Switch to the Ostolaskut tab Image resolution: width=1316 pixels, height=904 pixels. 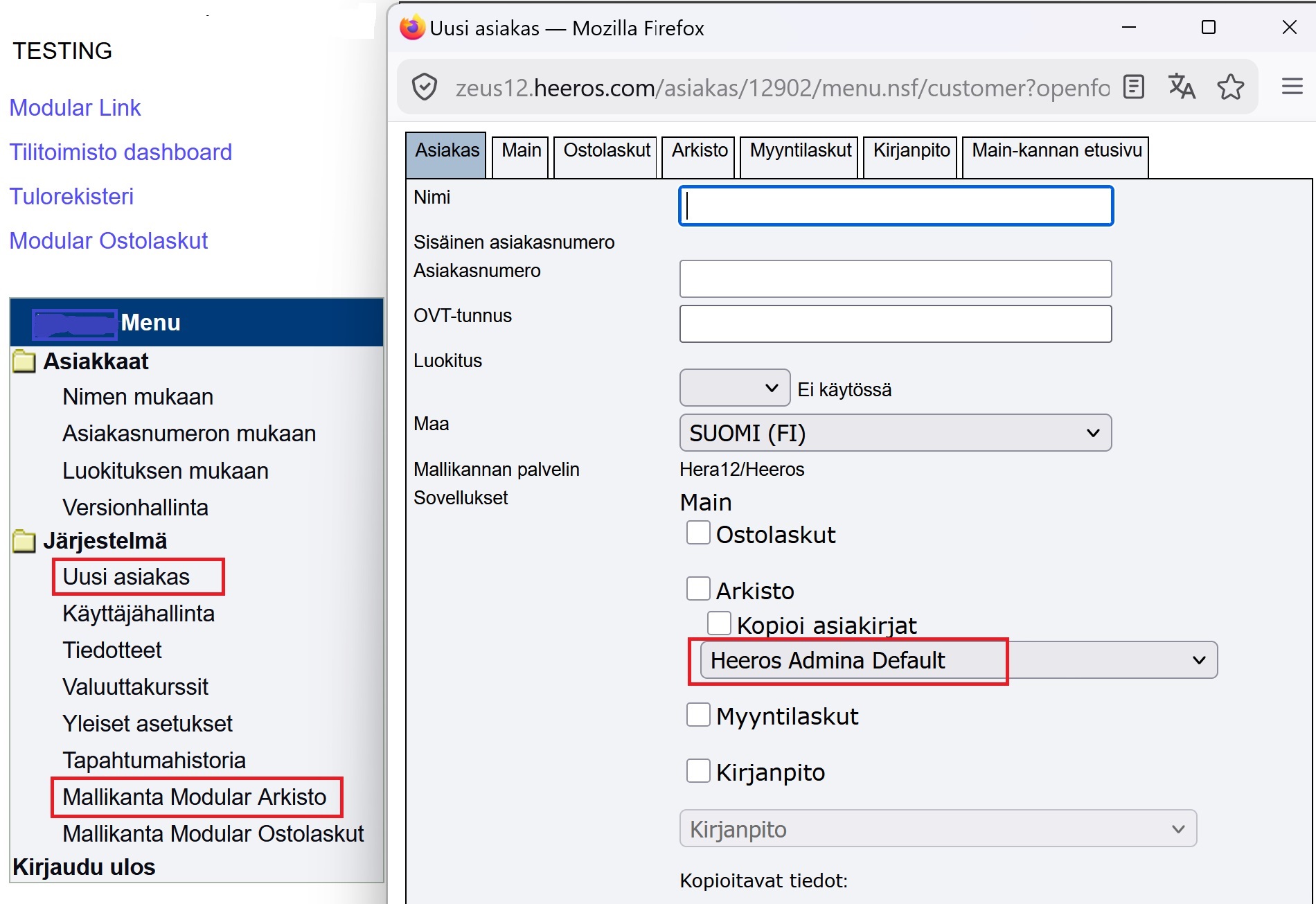[606, 157]
